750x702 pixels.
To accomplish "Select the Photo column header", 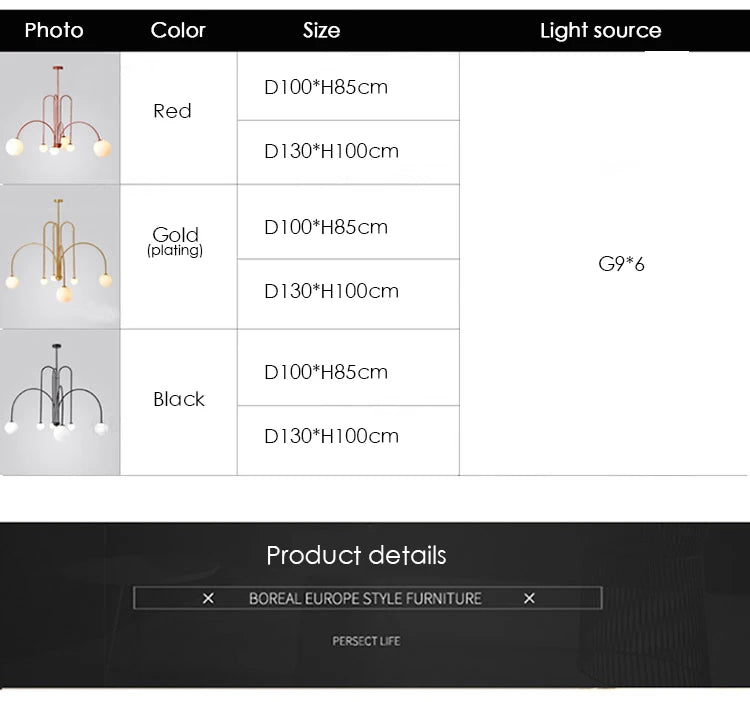I will (x=54, y=30).
